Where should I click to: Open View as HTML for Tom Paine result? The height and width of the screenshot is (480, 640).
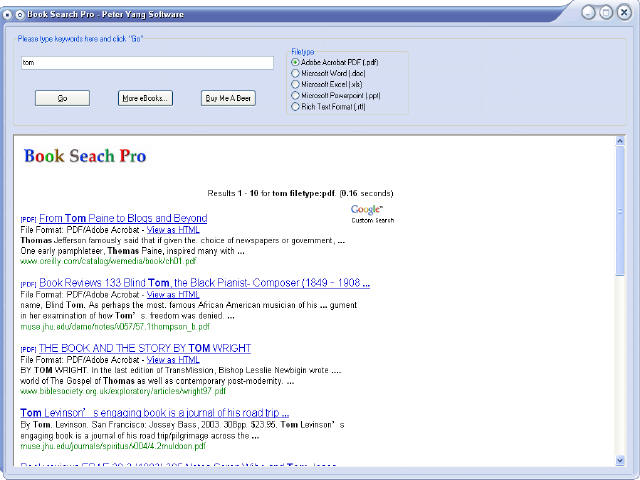[173, 230]
